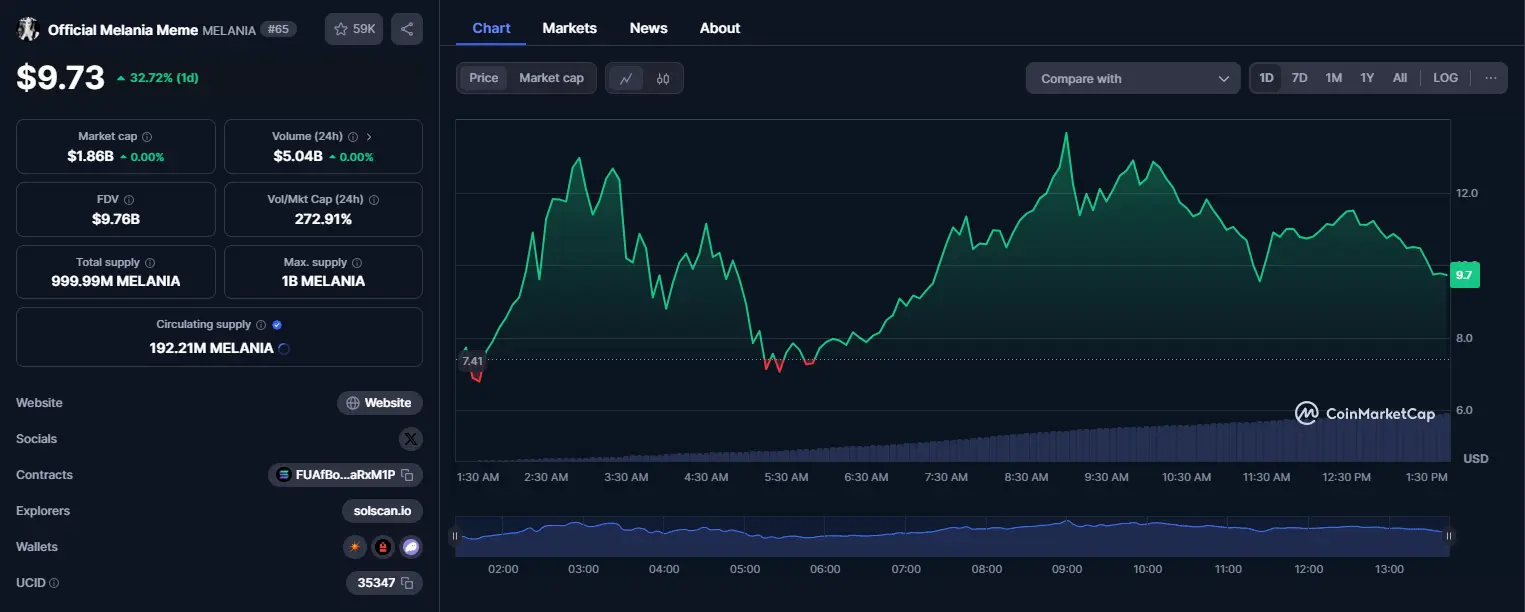This screenshot has width=1525, height=612.
Task: Open the solscan.io explorer link
Action: click(382, 511)
